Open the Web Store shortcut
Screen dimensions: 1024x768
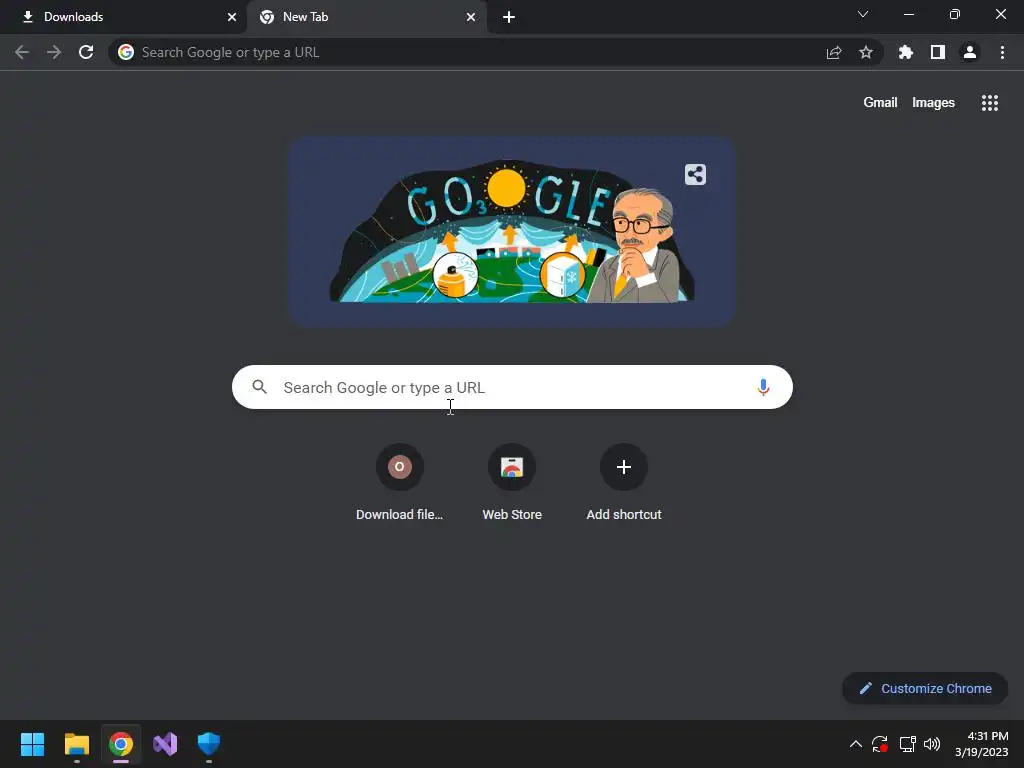click(512, 467)
